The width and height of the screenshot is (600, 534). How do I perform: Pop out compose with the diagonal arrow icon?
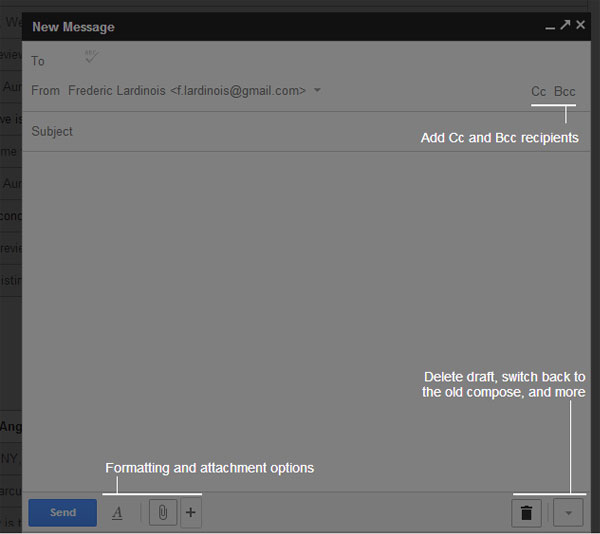565,25
